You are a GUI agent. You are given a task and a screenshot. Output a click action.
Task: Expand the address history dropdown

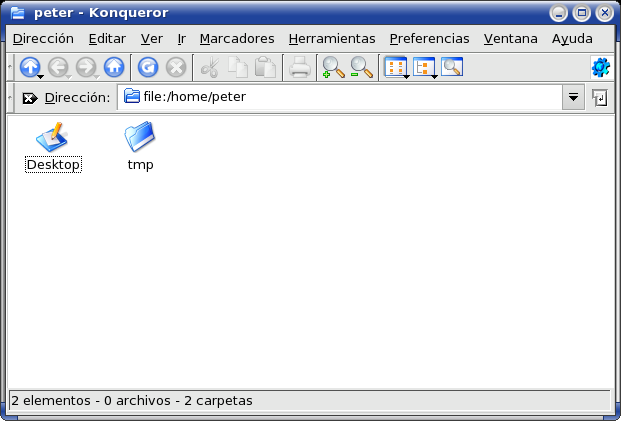573,97
